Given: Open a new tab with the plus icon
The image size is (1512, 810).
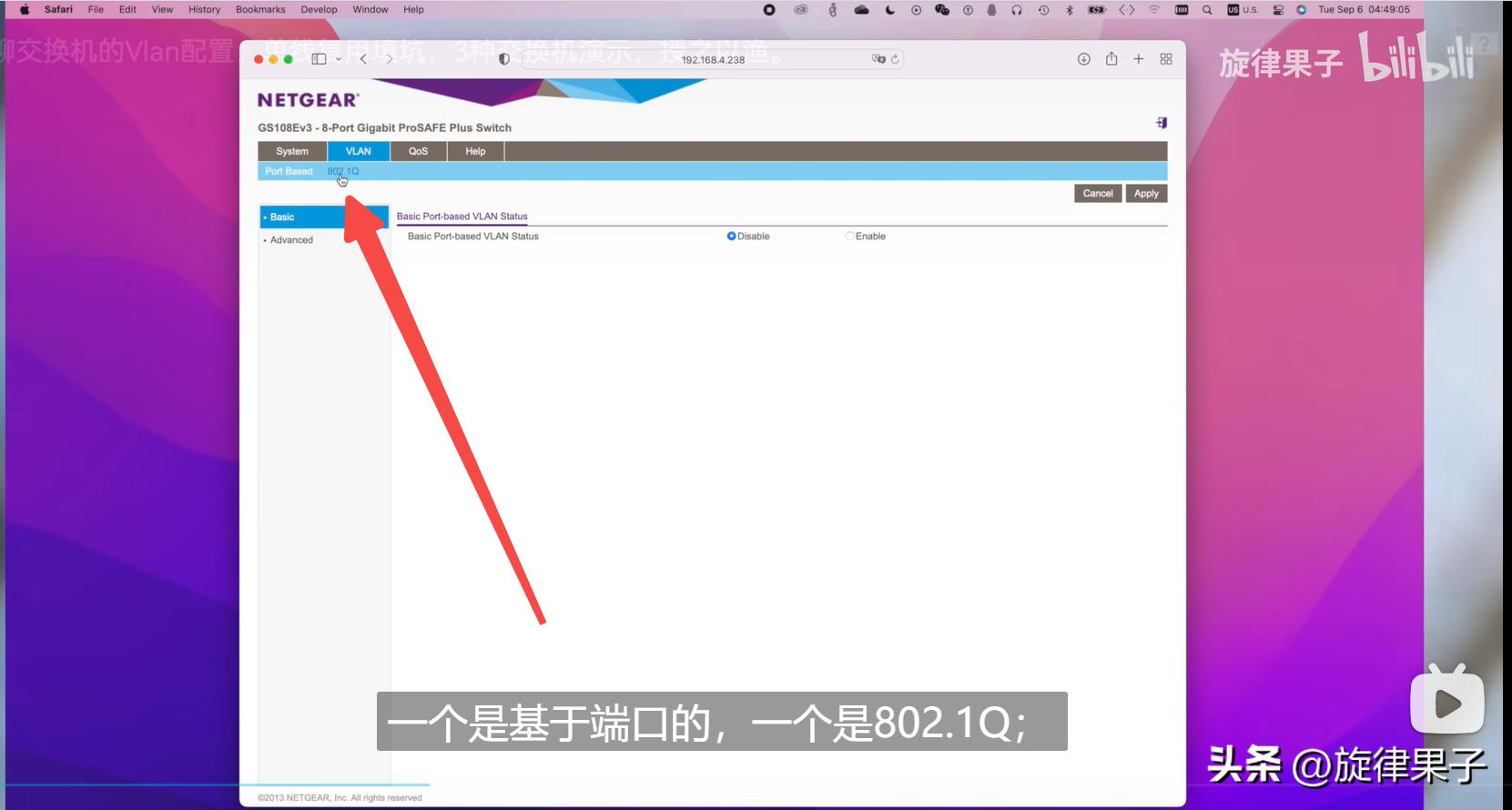Looking at the screenshot, I should 1138,59.
